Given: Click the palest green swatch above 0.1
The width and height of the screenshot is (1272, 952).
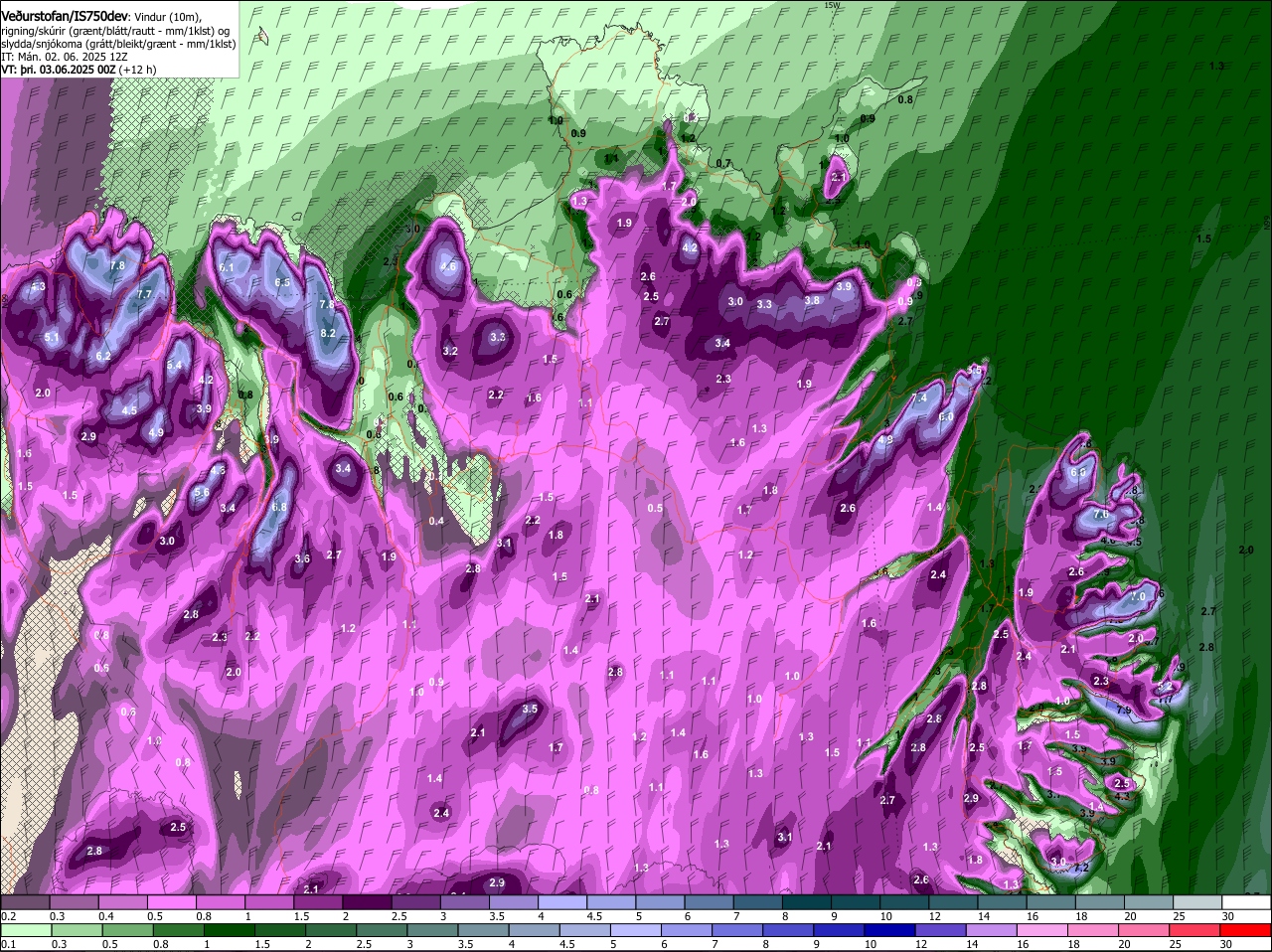Looking at the screenshot, I should tap(26, 929).
